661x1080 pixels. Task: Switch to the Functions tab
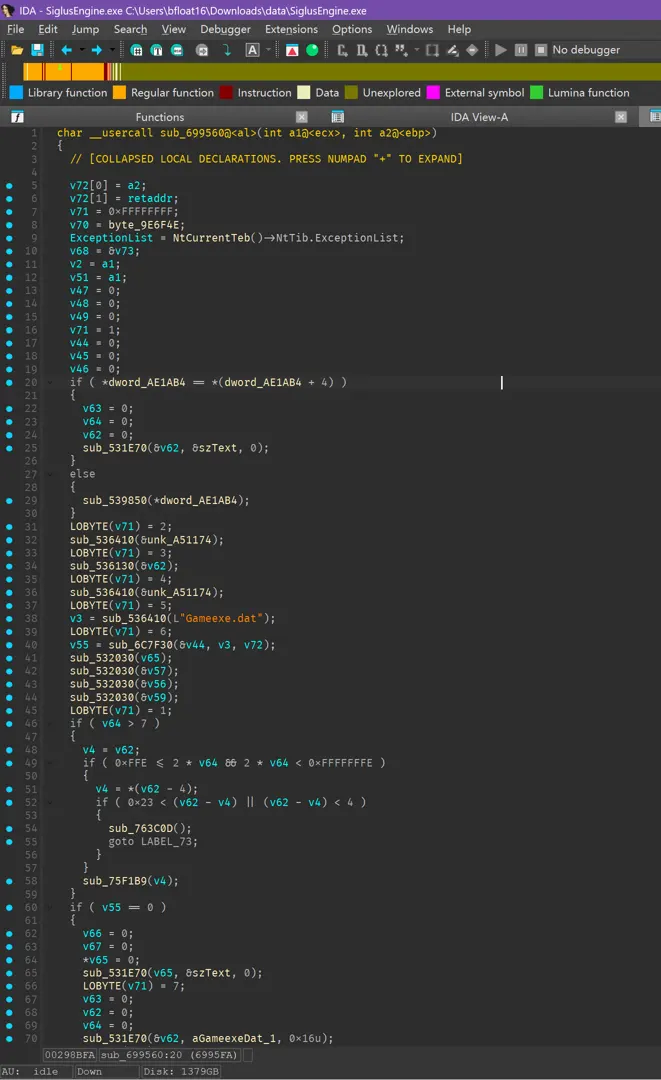tap(160, 117)
